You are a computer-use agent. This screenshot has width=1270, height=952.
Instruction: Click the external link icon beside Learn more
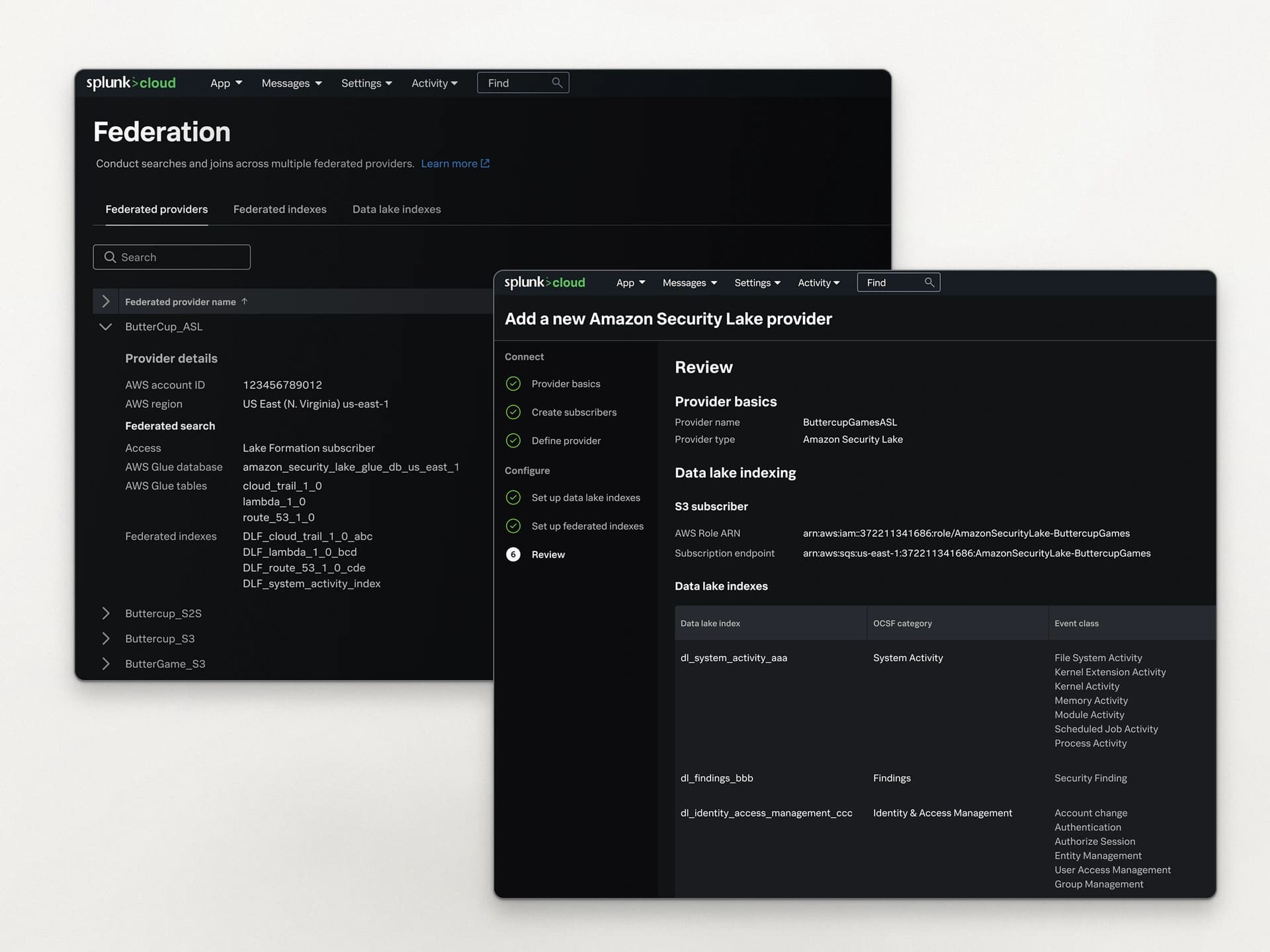[485, 163]
